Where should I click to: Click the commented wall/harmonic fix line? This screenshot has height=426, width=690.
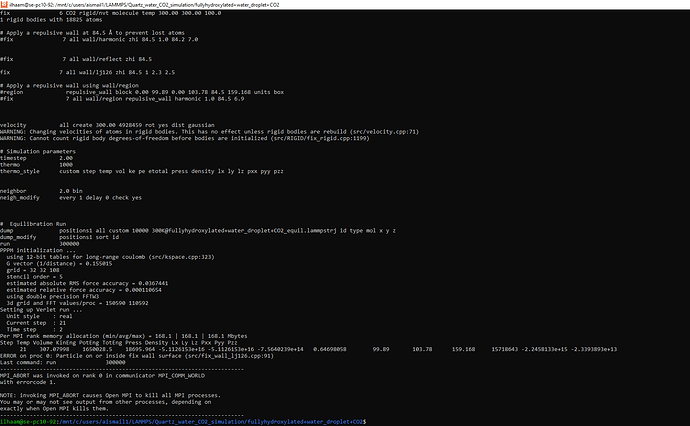click(x=99, y=40)
